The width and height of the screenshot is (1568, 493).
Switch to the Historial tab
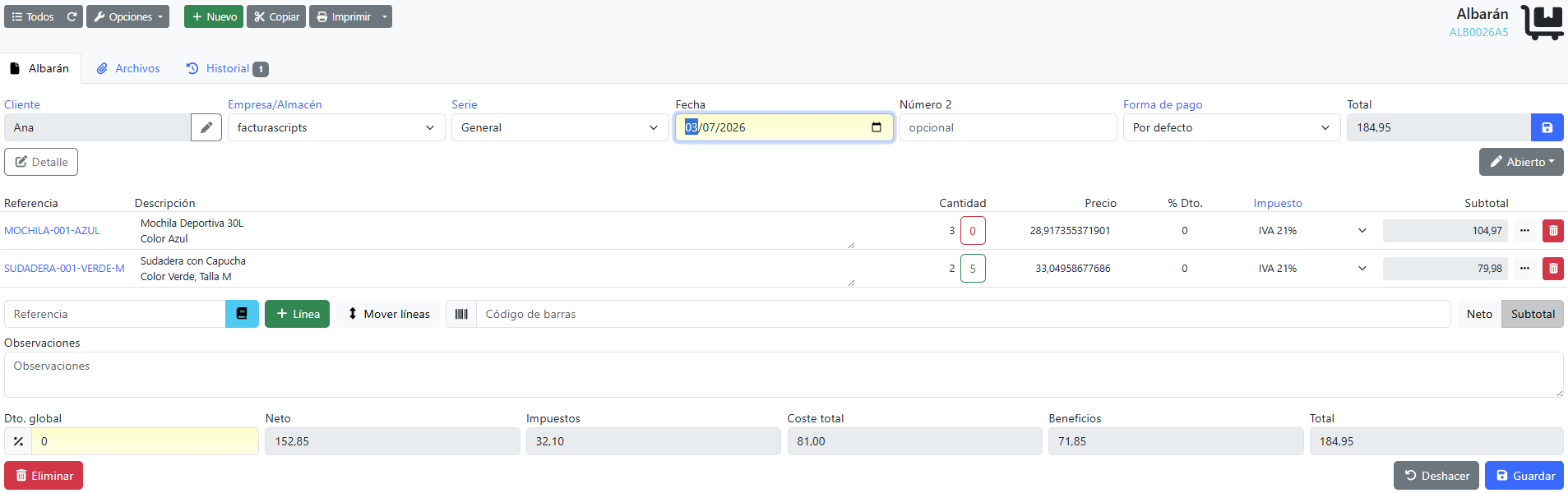[x=228, y=68]
